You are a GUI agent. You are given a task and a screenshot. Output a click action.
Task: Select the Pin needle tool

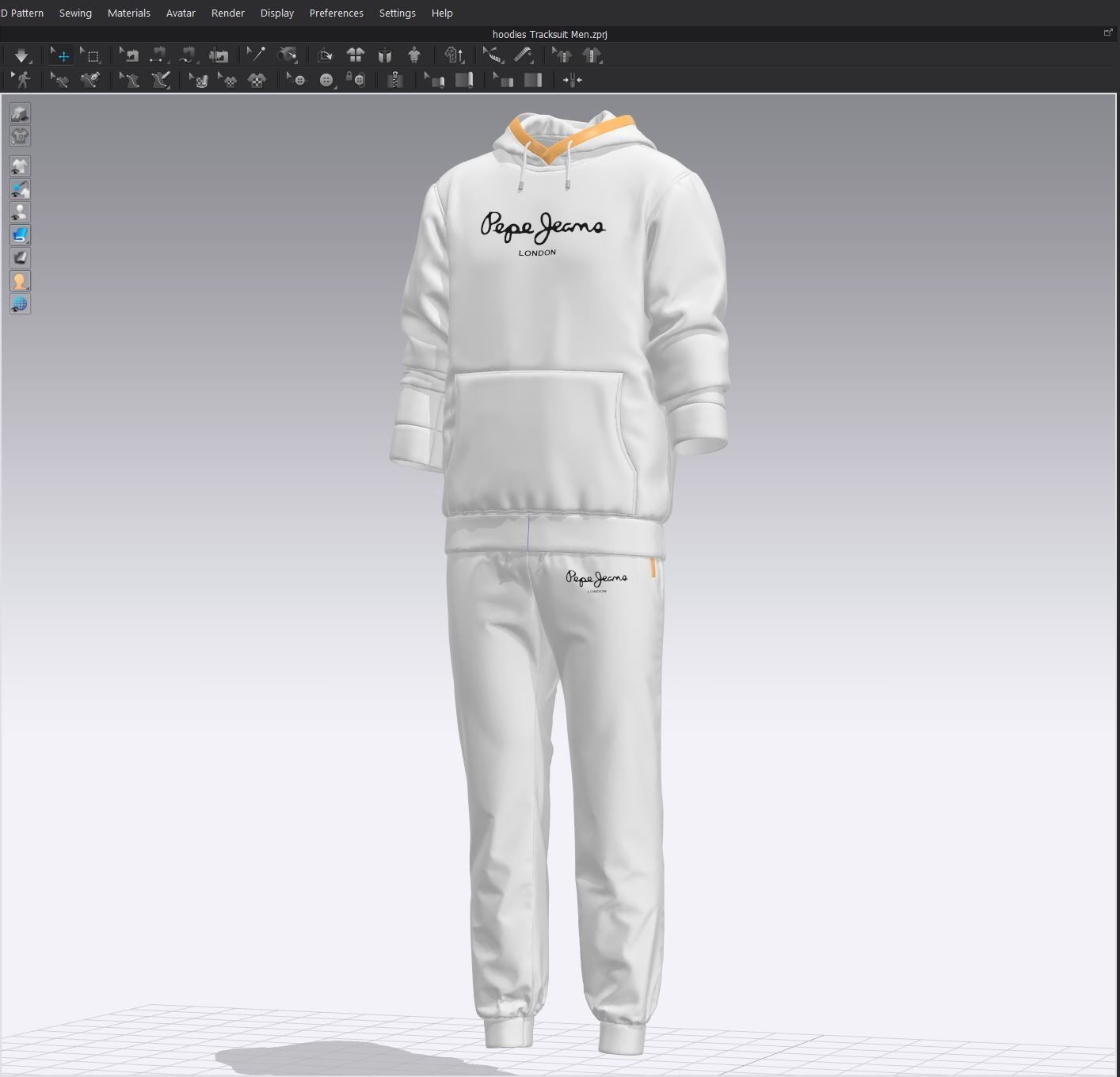coord(256,55)
